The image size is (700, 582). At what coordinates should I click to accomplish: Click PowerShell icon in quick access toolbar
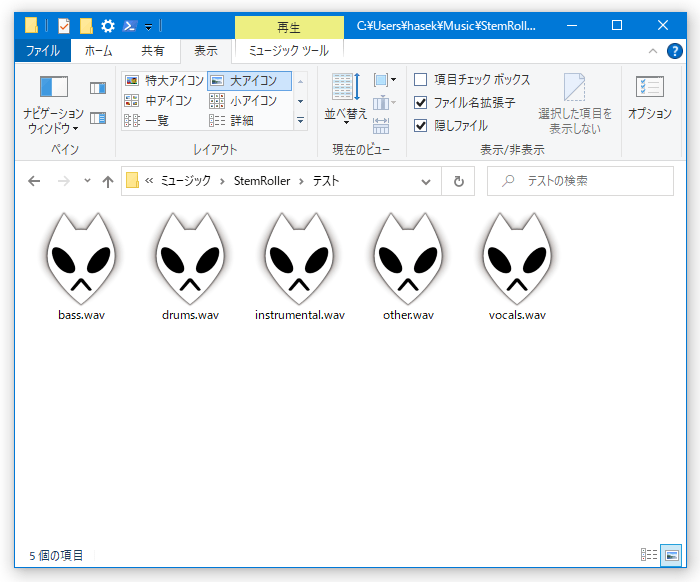(129, 26)
